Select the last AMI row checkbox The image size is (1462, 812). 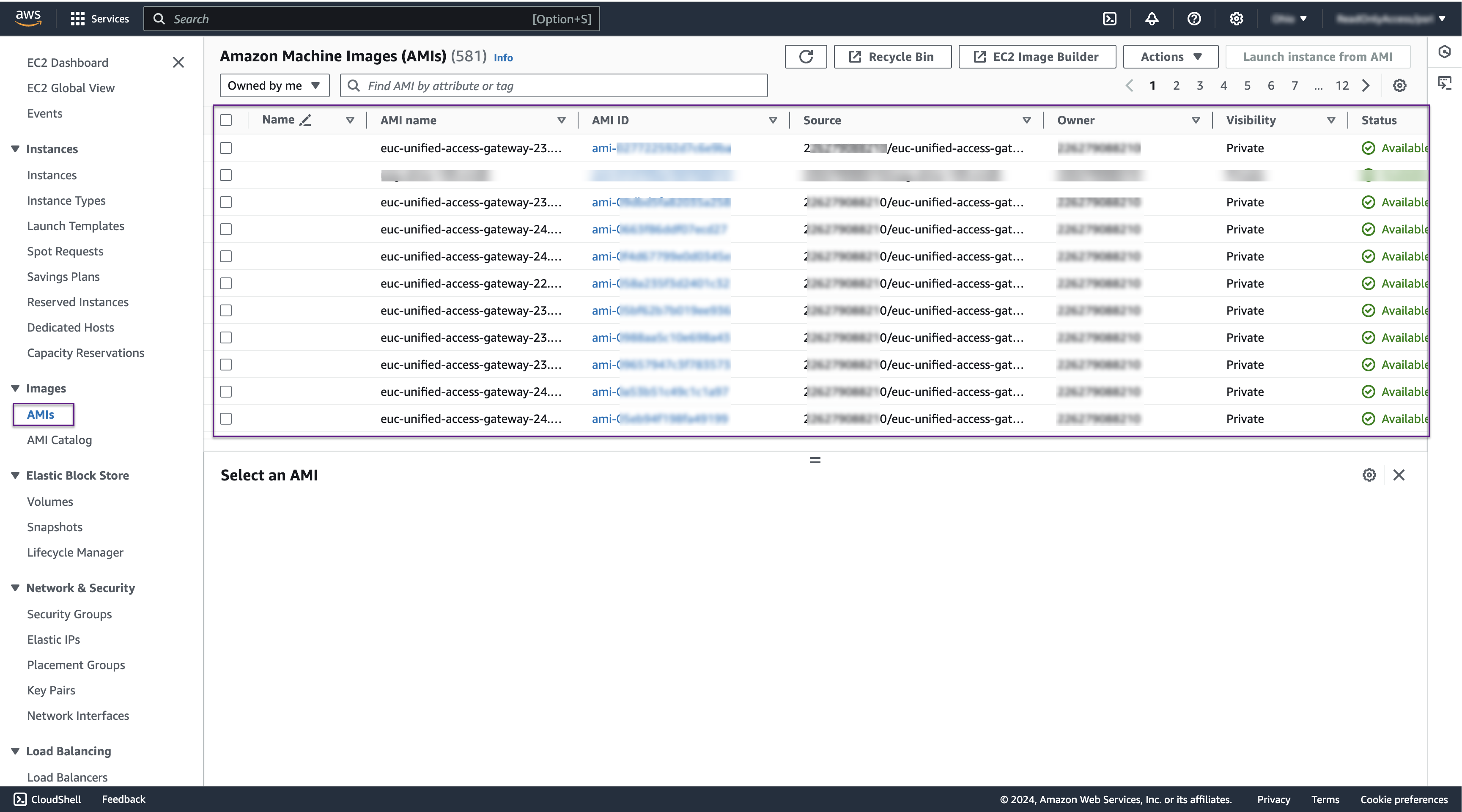click(x=226, y=419)
